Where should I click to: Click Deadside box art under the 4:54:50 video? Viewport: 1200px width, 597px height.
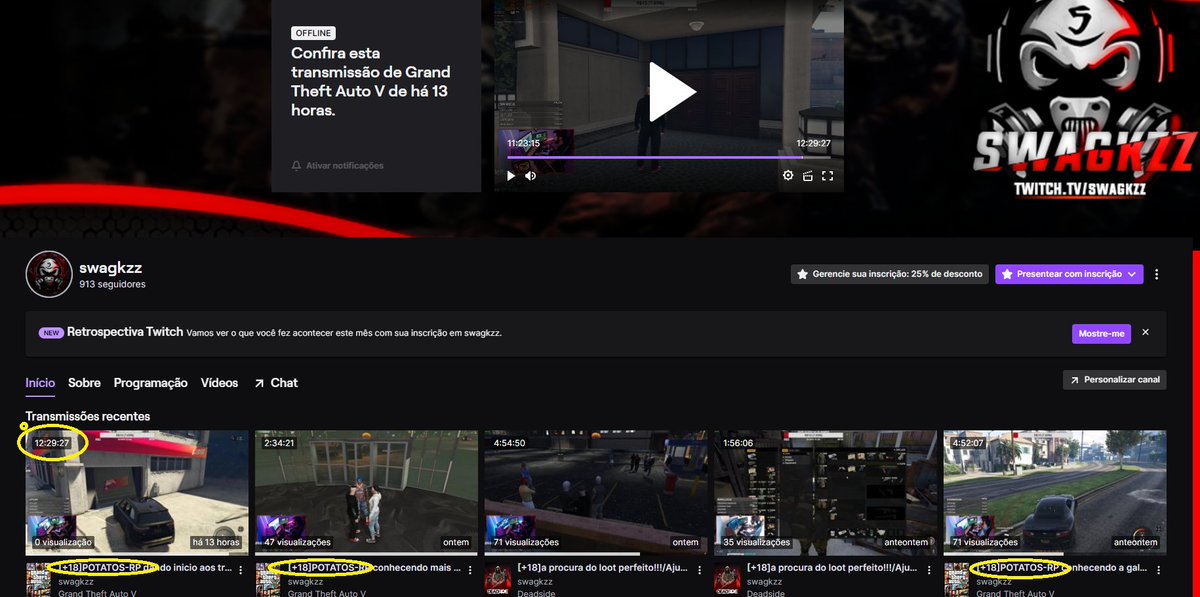click(x=498, y=580)
